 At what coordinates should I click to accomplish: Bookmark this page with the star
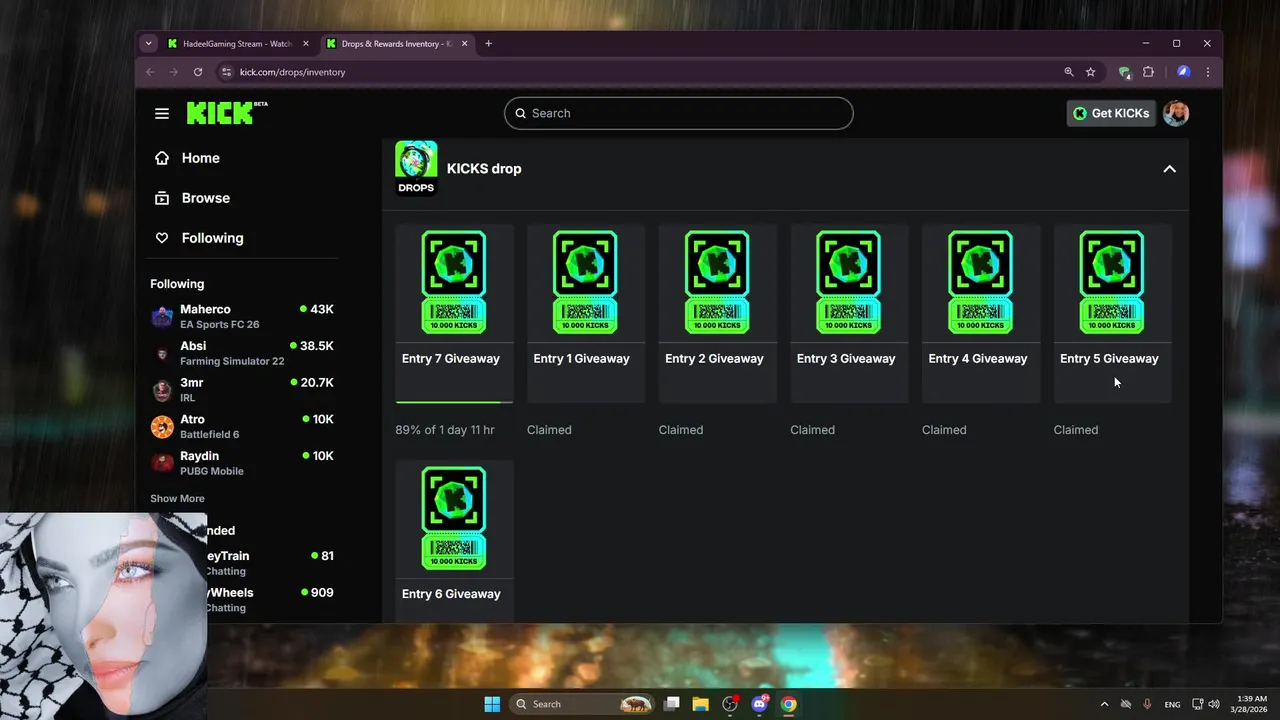click(1091, 72)
